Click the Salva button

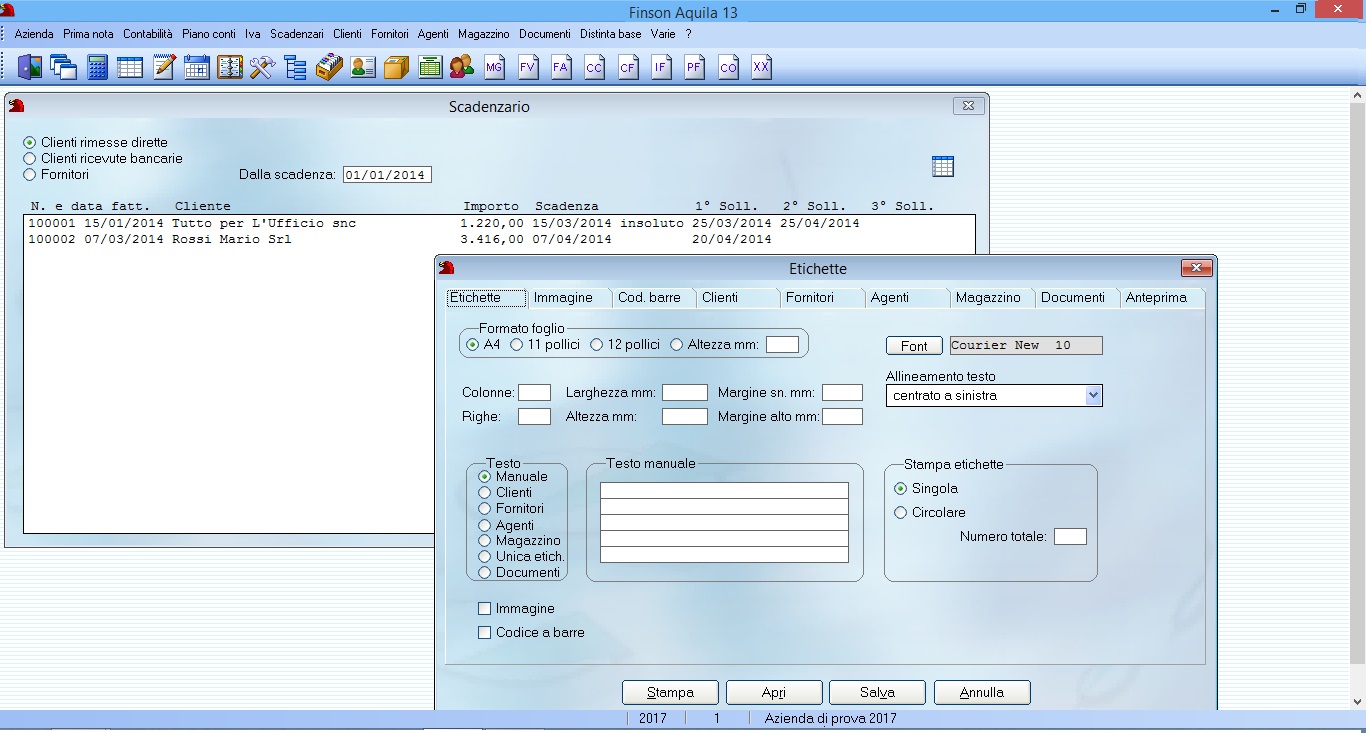(x=878, y=692)
